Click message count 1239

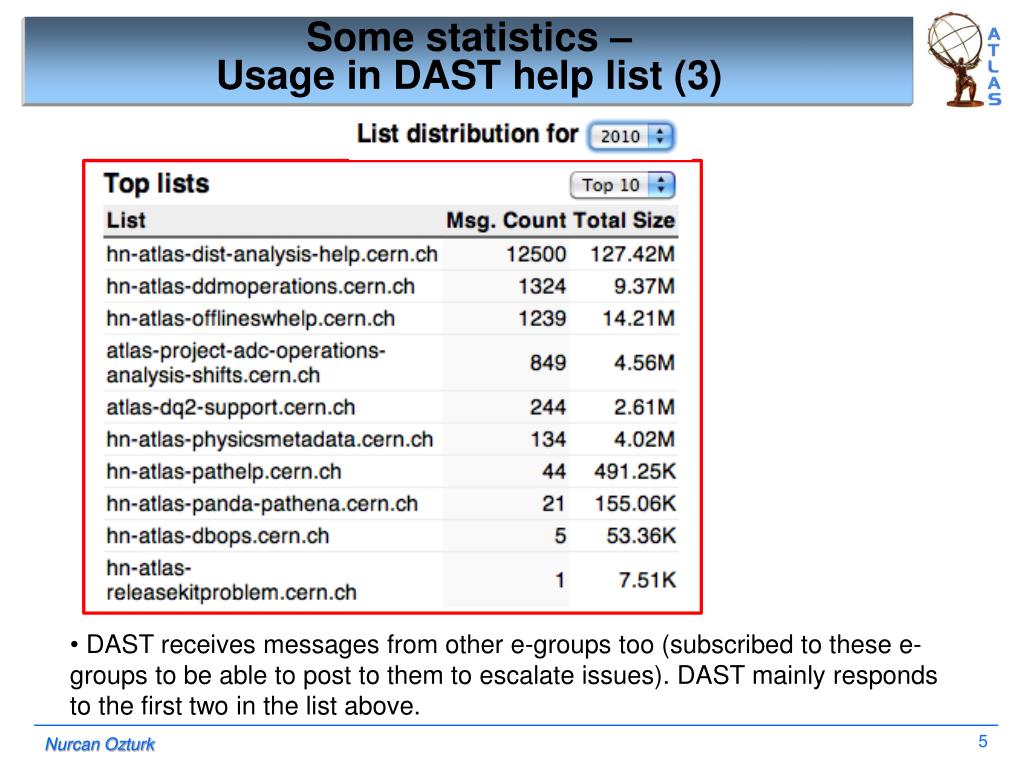click(542, 318)
